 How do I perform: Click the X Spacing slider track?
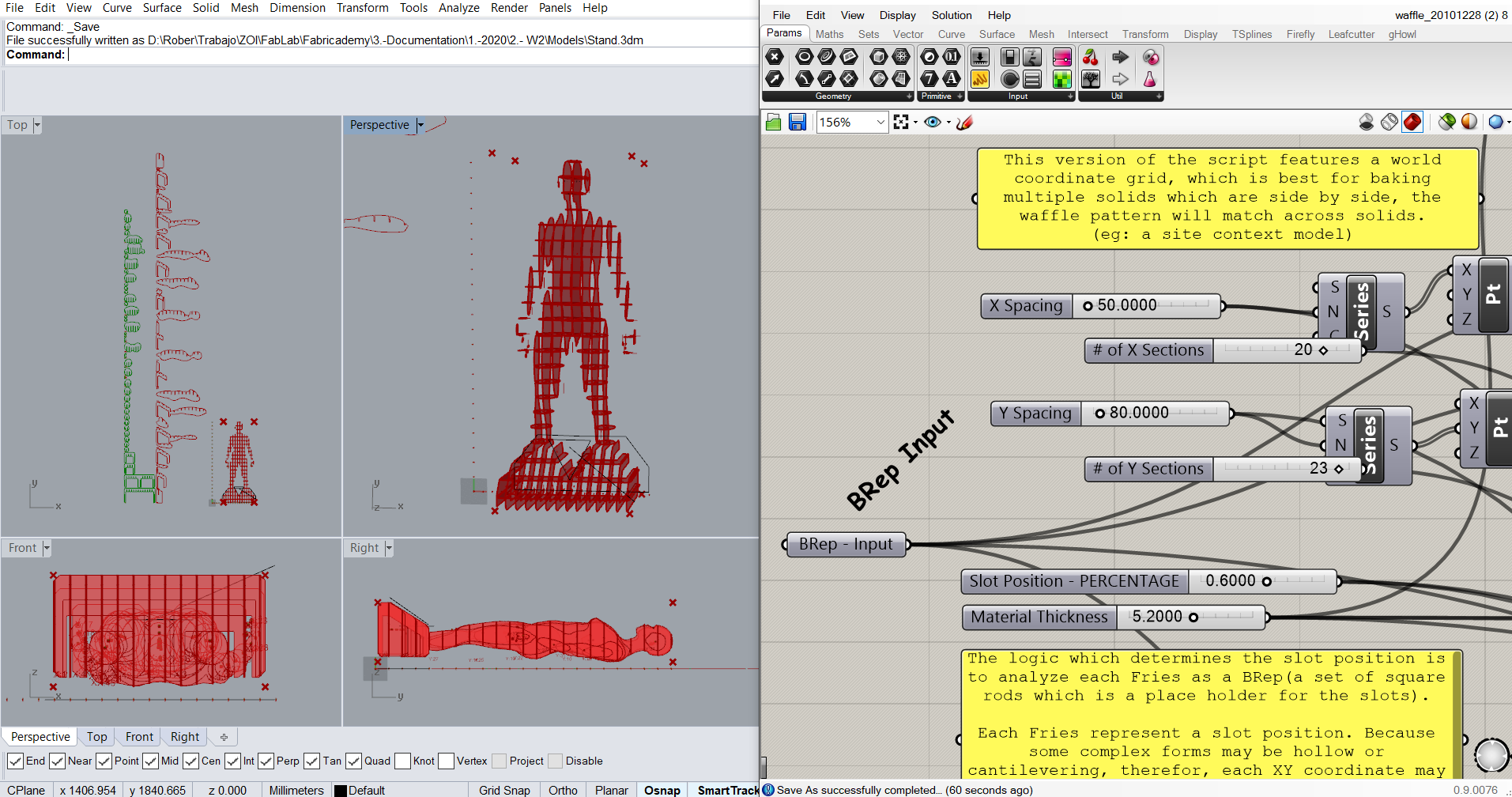point(1146,305)
